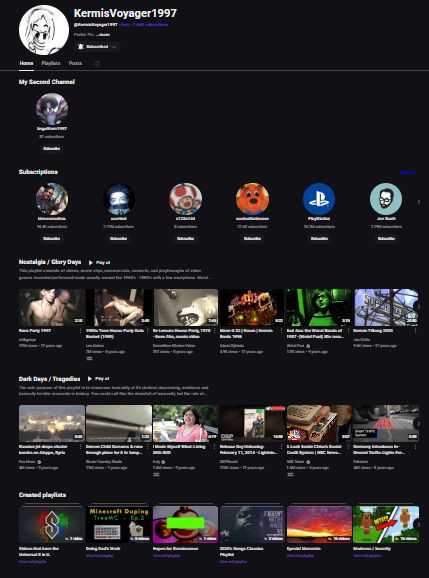Open three-dot menu for Rave Party 1997

coord(81,331)
